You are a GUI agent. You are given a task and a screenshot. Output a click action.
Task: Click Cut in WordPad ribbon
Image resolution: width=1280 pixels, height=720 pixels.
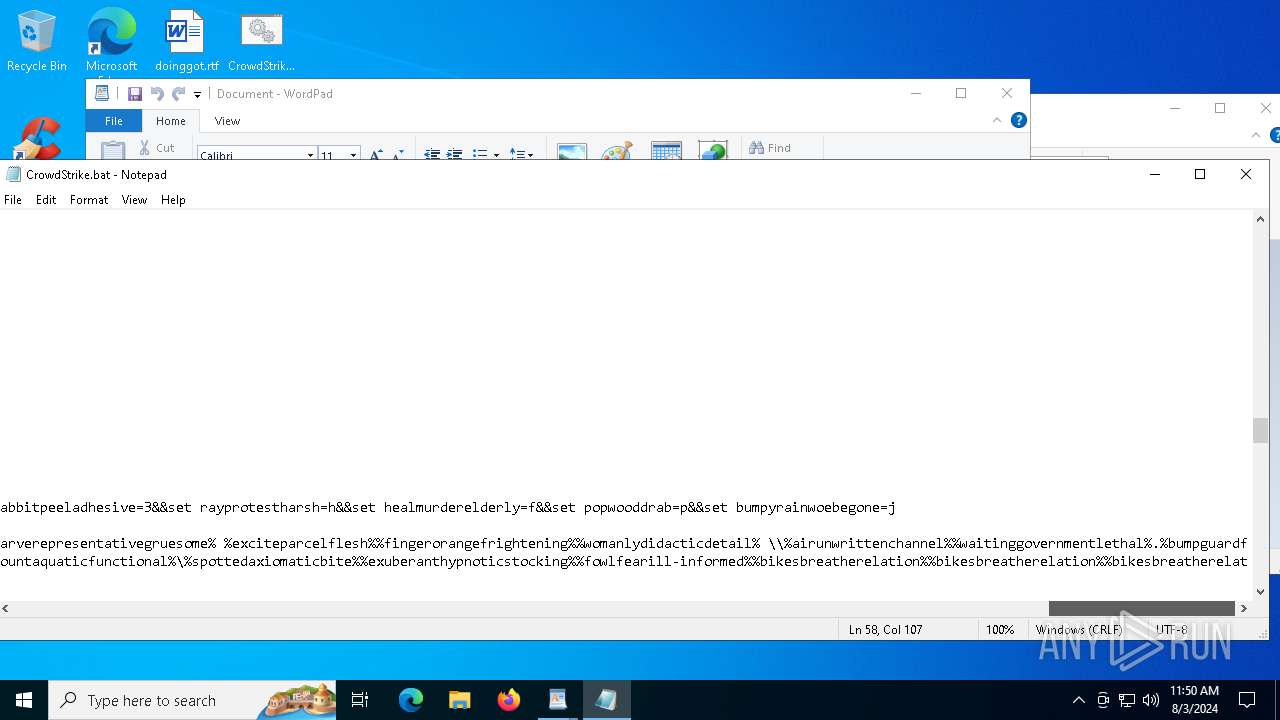pyautogui.click(x=157, y=148)
